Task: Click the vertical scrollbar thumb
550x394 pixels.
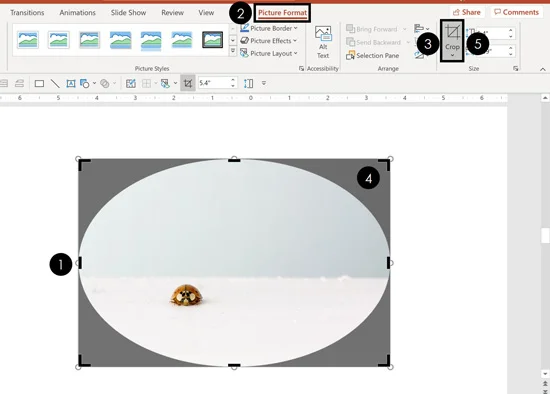Action: tap(545, 235)
